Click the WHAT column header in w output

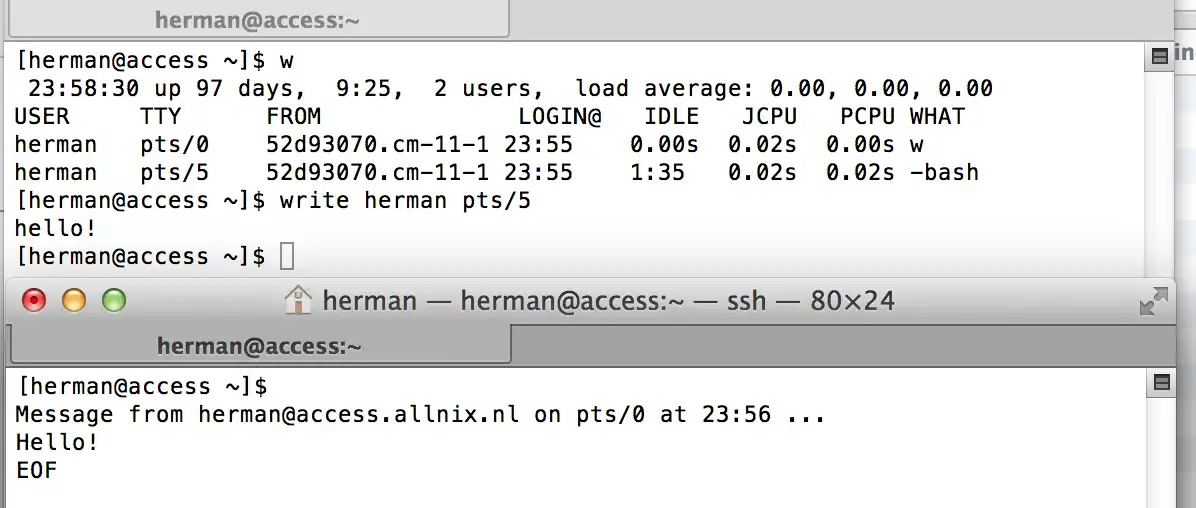(937, 117)
